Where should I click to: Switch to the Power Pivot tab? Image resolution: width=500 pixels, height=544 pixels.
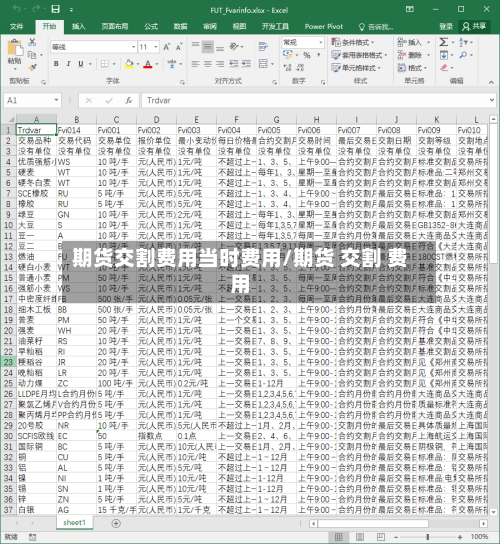click(x=324, y=26)
